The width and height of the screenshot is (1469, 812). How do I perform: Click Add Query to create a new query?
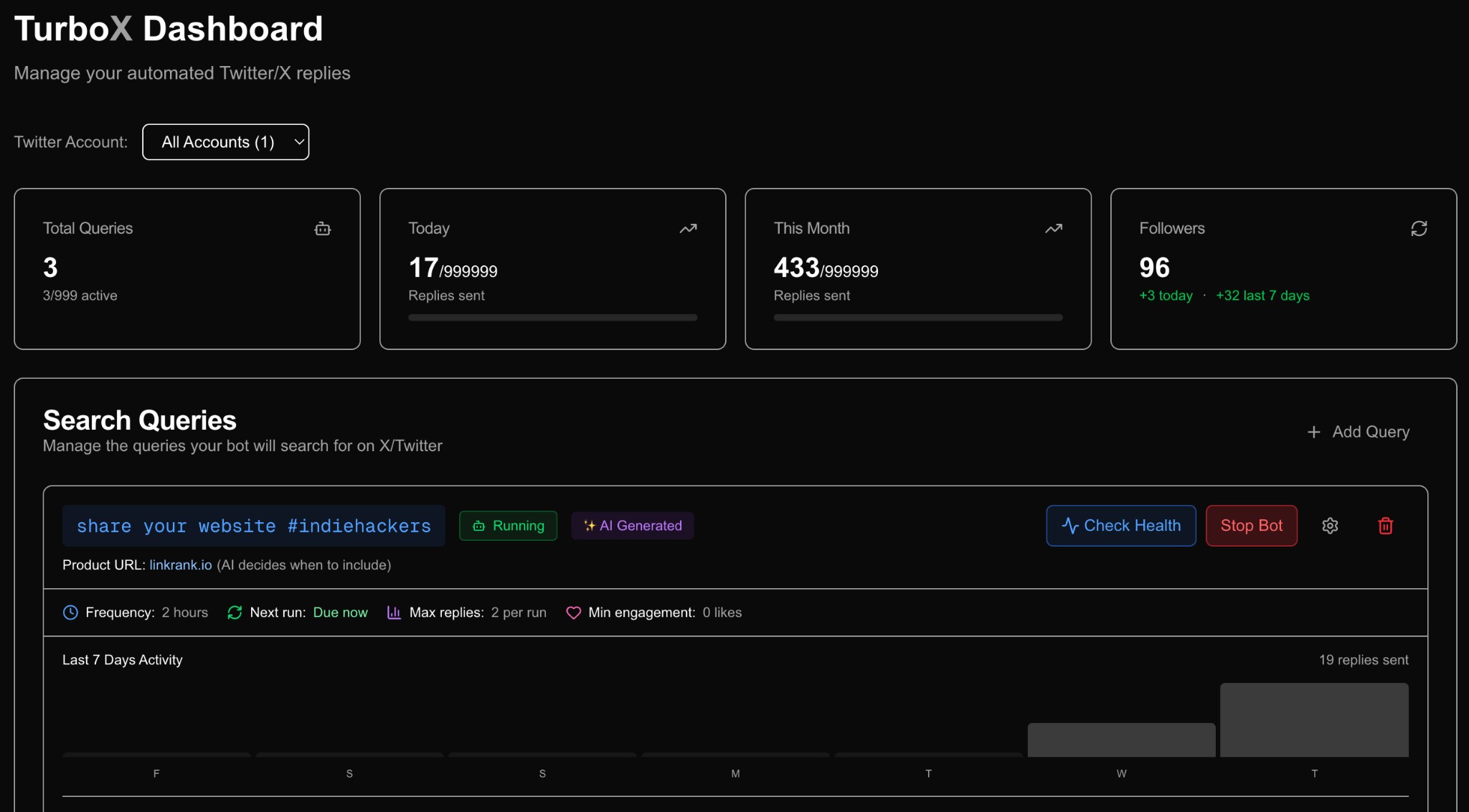(1357, 431)
